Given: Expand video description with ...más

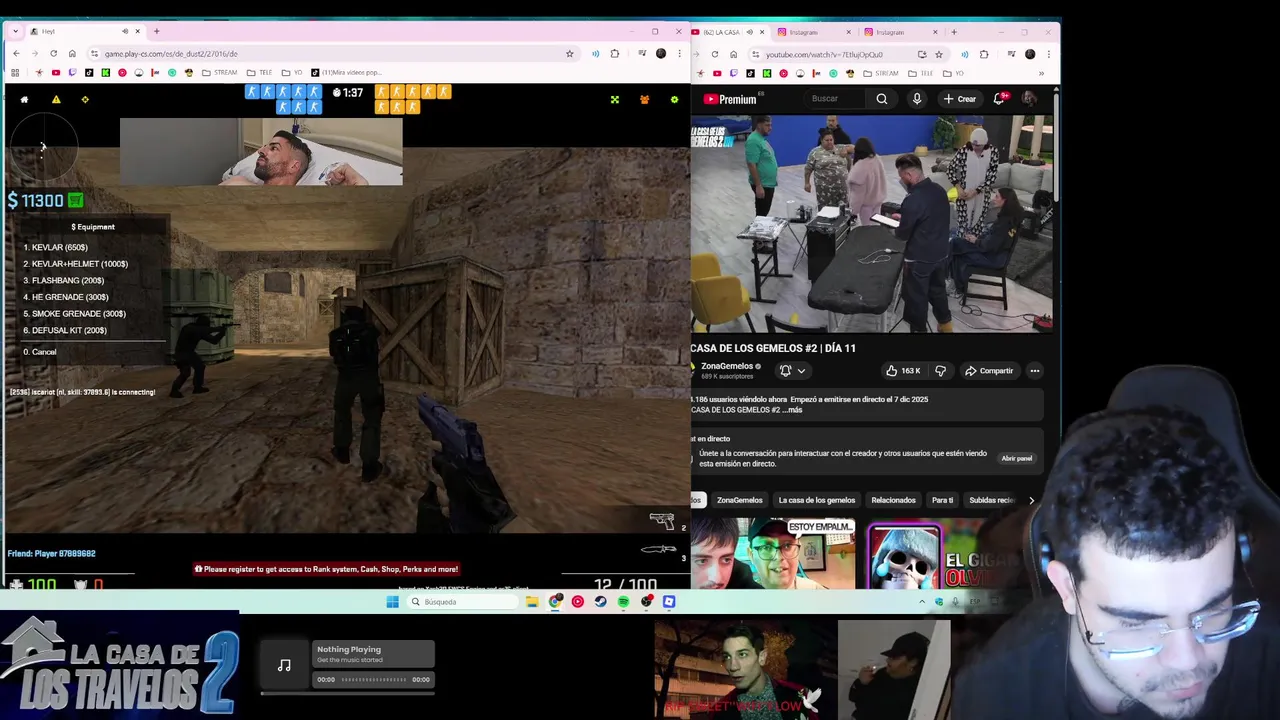Looking at the screenshot, I should coord(794,410).
